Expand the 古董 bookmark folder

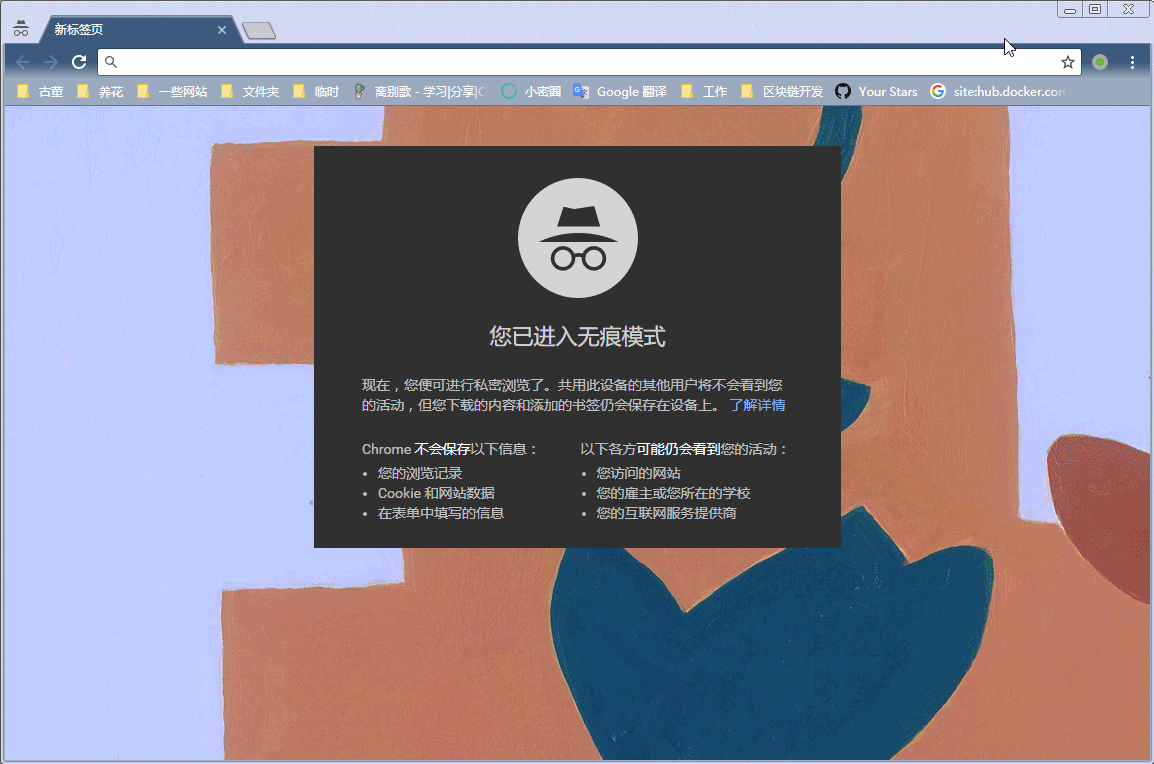pos(41,91)
